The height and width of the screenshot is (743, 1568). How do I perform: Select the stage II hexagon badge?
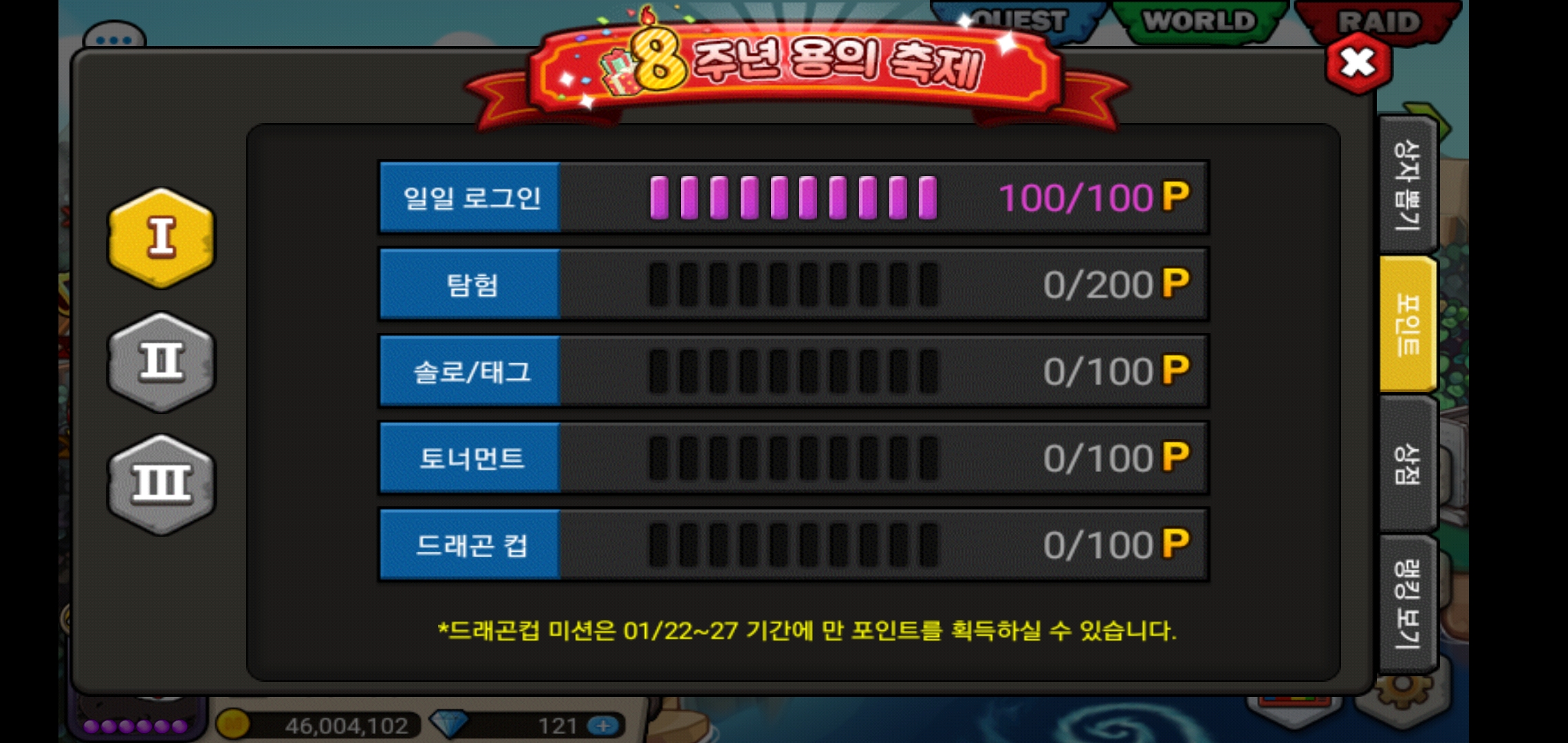(x=162, y=362)
